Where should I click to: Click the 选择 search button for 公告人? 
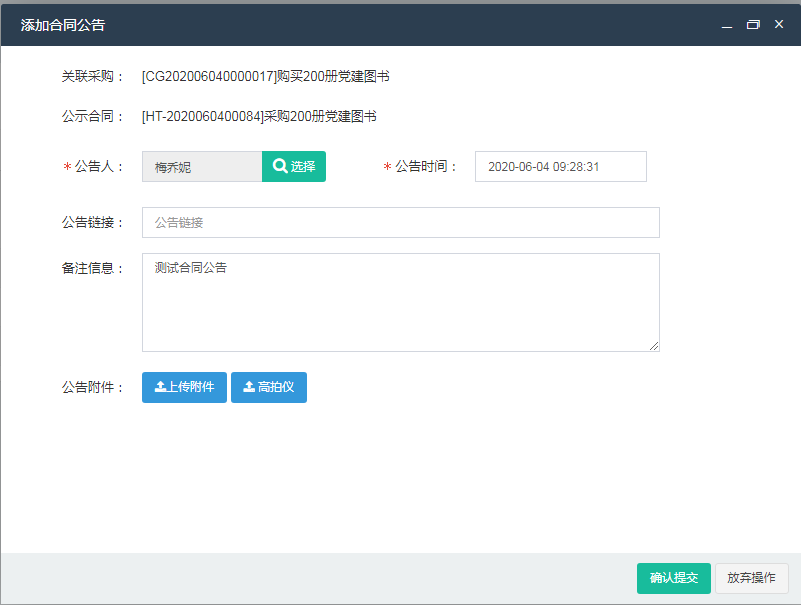(294, 167)
